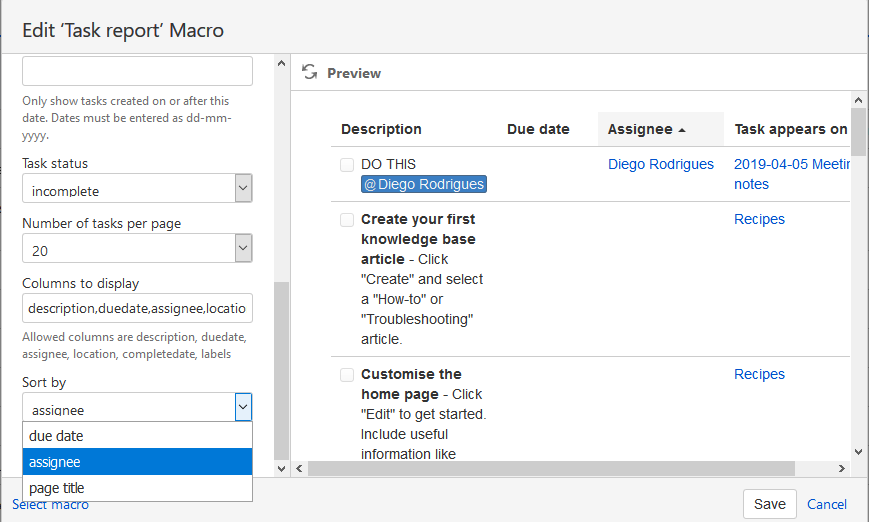The width and height of the screenshot is (869, 522).
Task: Sort by the Due date column header
Action: tap(538, 129)
